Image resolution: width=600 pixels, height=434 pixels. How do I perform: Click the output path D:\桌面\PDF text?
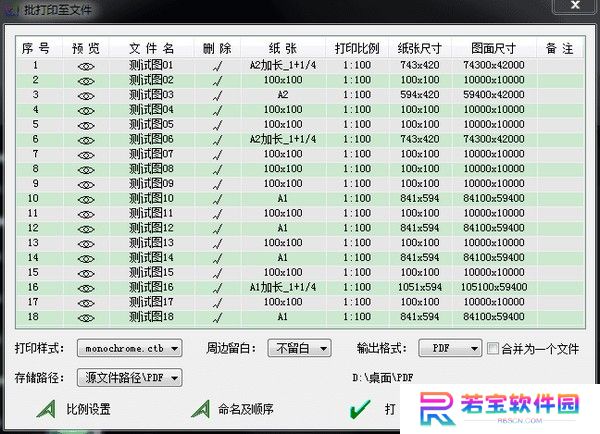[x=383, y=378]
